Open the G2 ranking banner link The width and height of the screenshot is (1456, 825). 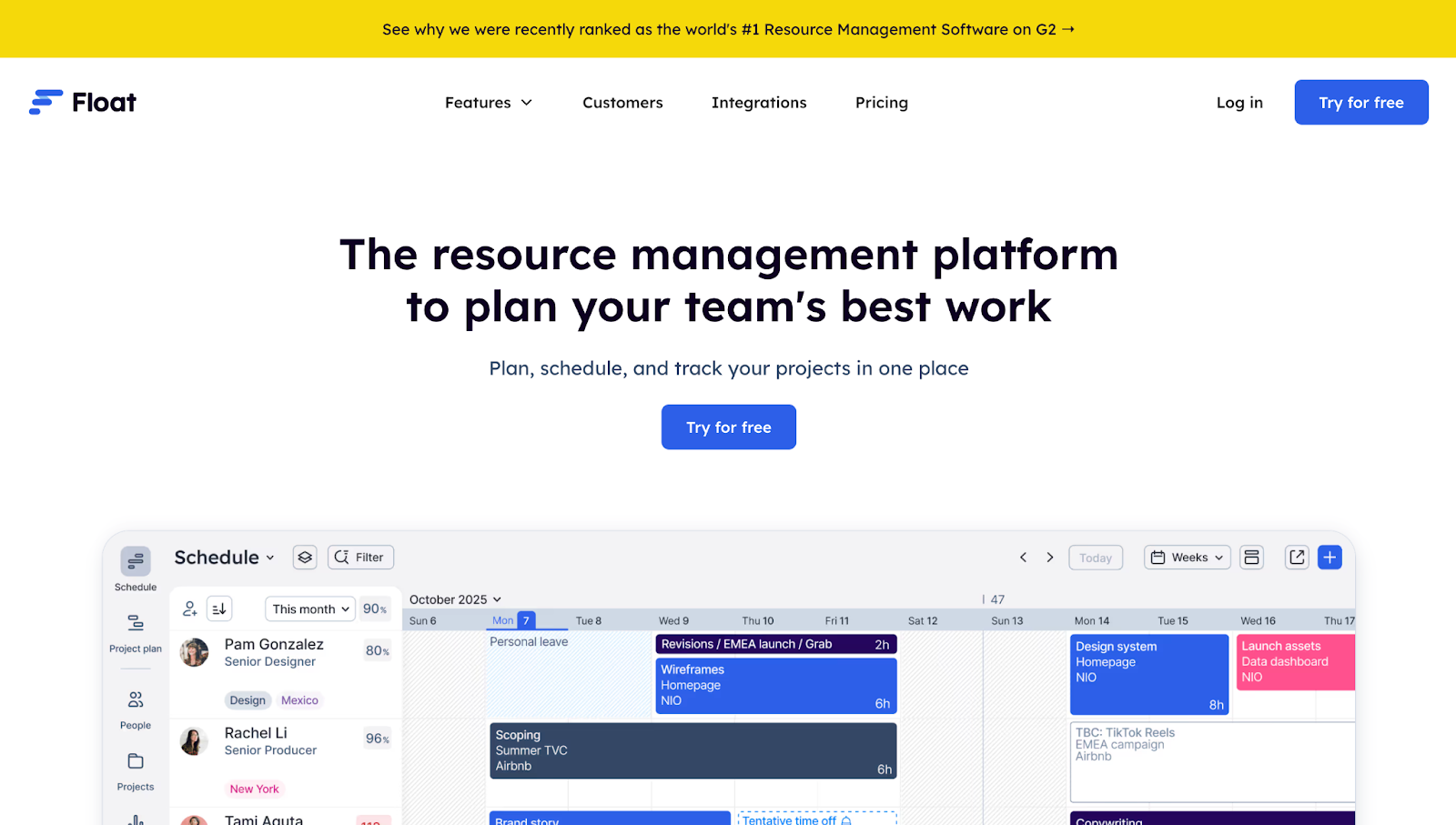[x=728, y=29]
